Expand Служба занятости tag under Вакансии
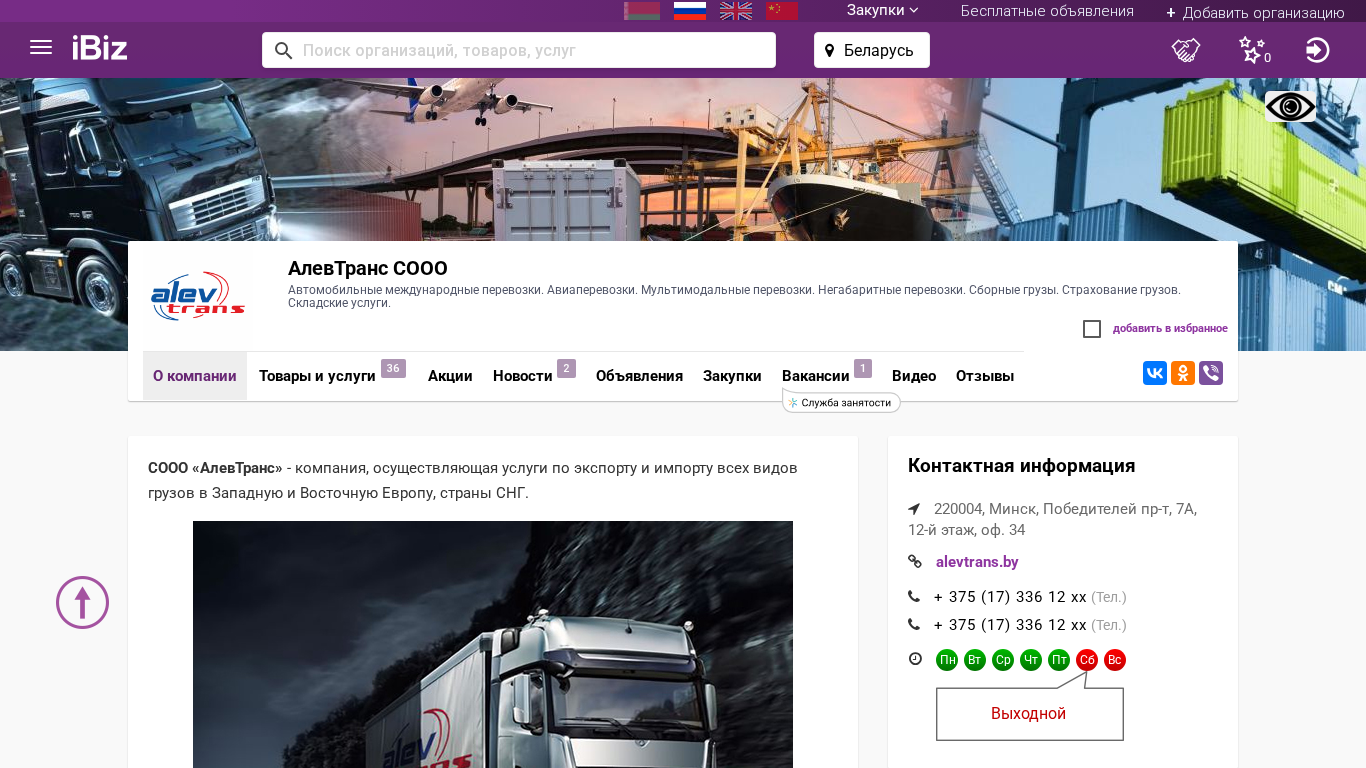 [842, 403]
